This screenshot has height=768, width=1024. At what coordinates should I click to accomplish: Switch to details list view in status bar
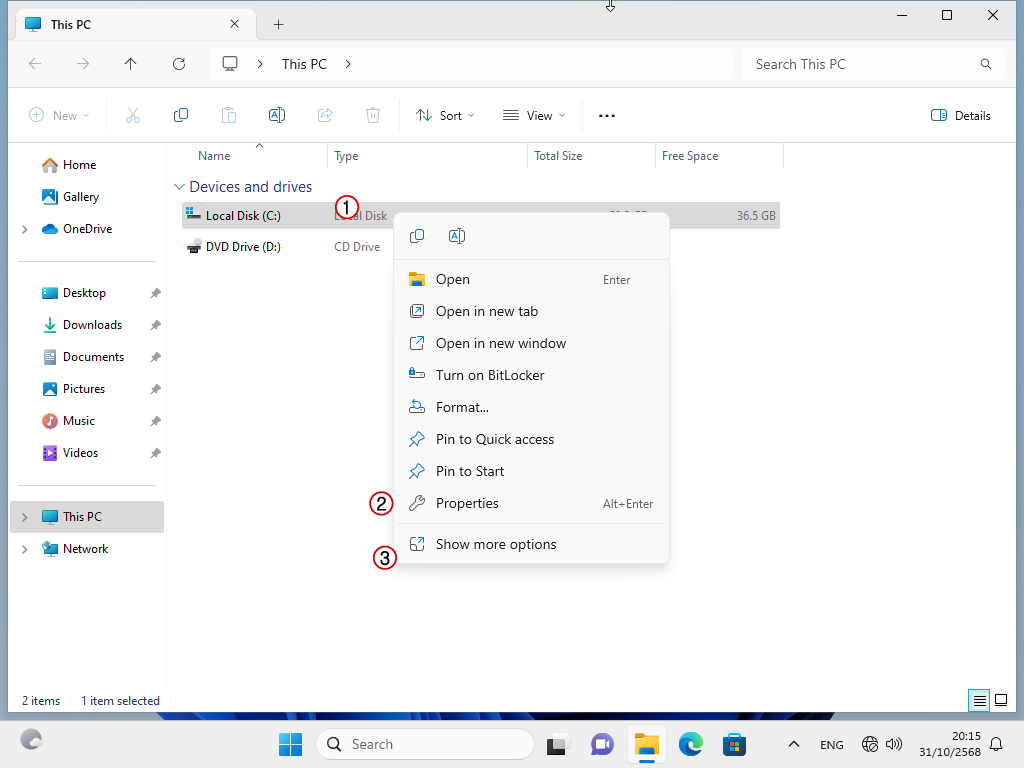[x=980, y=700]
